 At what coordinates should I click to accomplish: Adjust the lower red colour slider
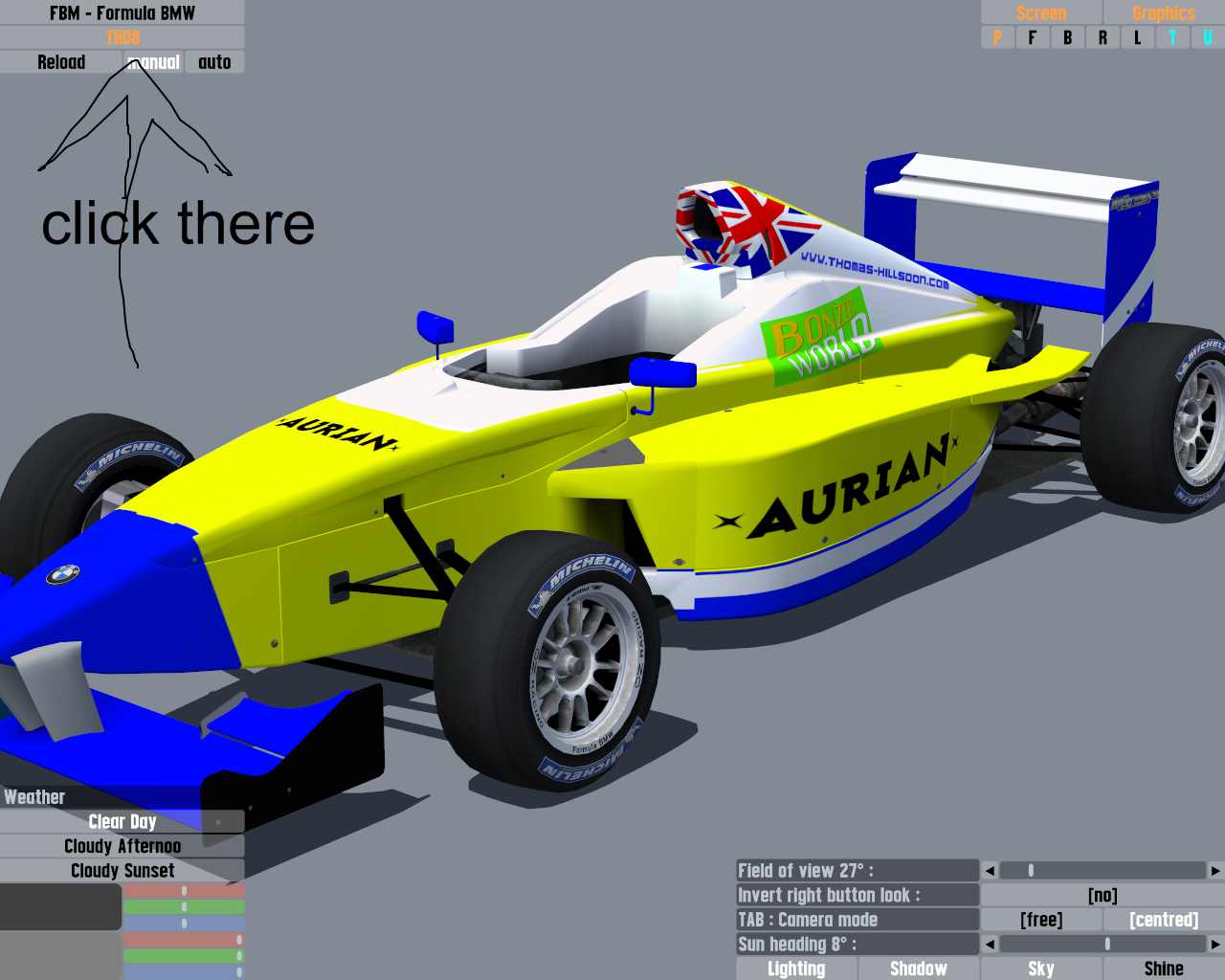pyautogui.click(x=184, y=940)
